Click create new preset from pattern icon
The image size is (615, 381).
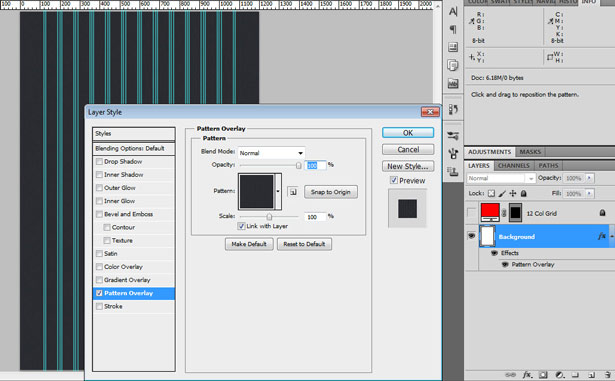pyautogui.click(x=293, y=192)
